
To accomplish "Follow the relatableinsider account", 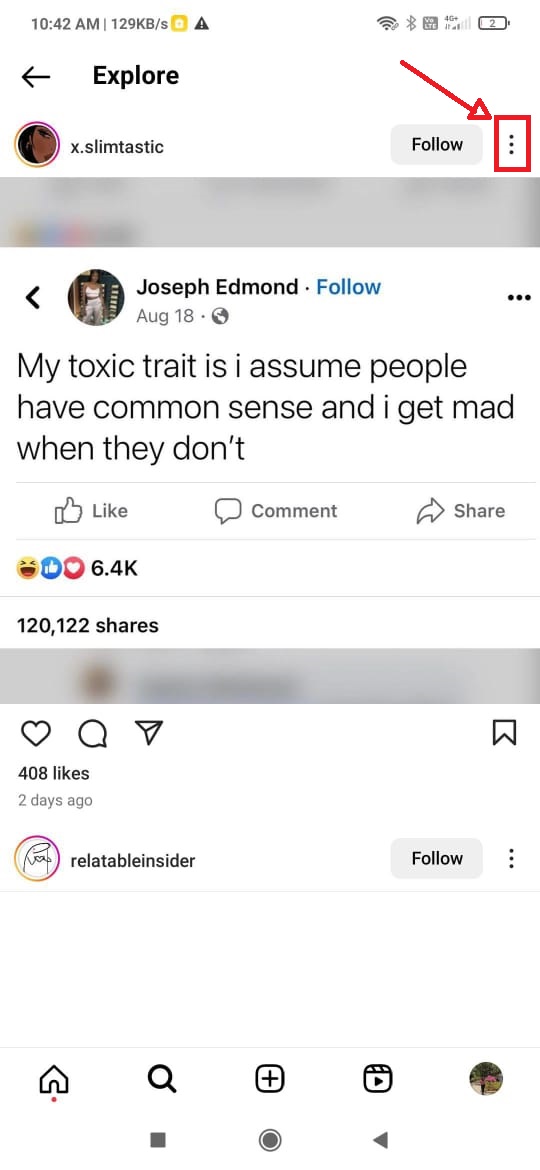I will [x=437, y=858].
